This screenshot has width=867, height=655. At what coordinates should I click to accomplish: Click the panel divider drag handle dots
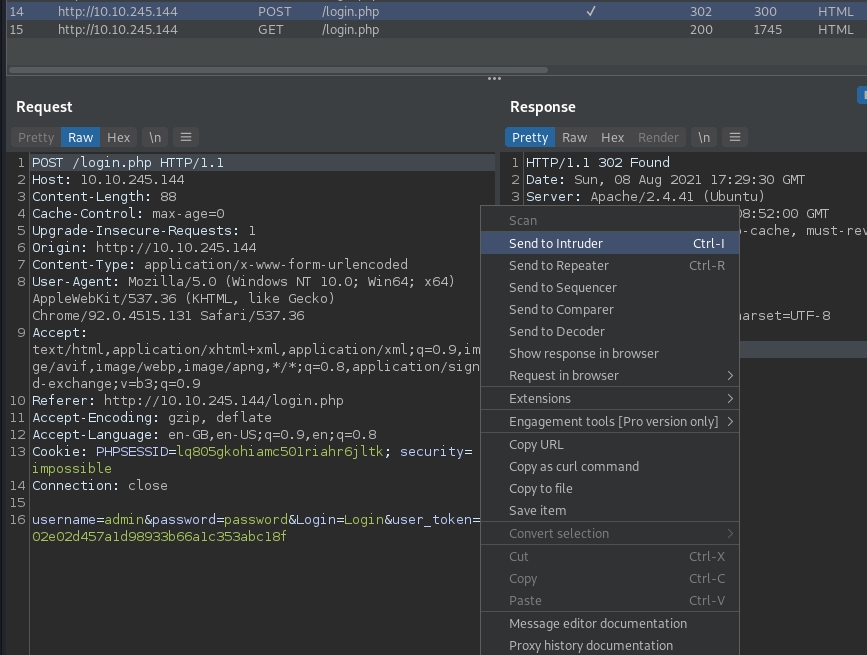(x=494, y=79)
